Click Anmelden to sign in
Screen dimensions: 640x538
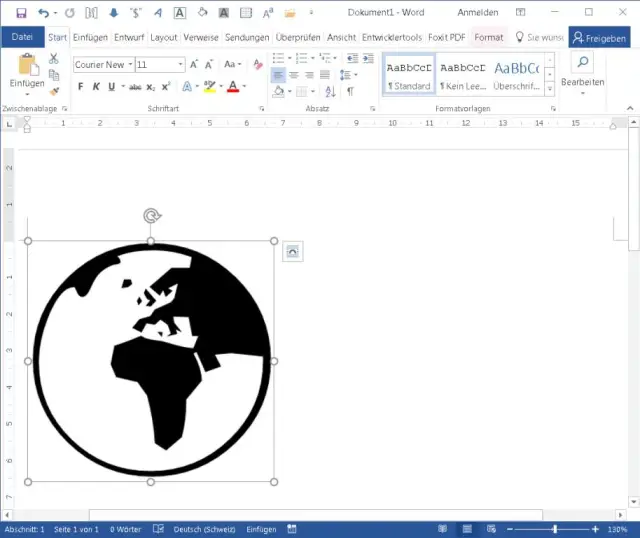tap(478, 13)
